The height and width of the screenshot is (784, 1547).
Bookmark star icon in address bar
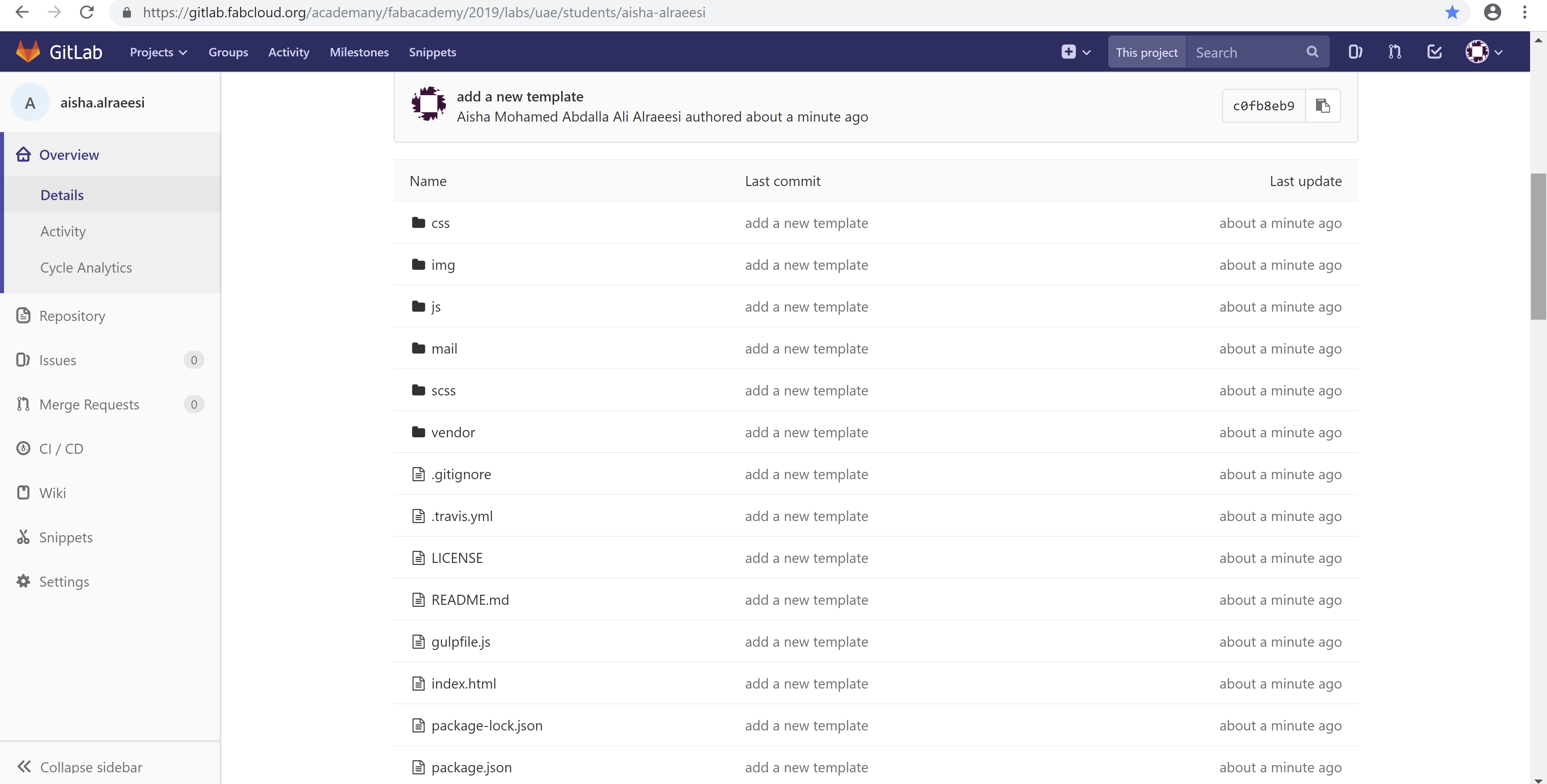coord(1452,12)
